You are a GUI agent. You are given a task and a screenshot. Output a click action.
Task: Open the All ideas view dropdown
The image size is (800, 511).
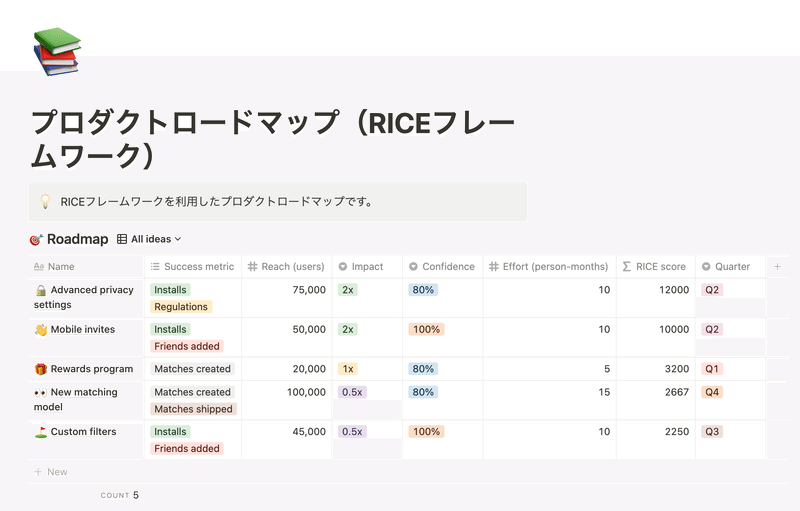tap(156, 239)
